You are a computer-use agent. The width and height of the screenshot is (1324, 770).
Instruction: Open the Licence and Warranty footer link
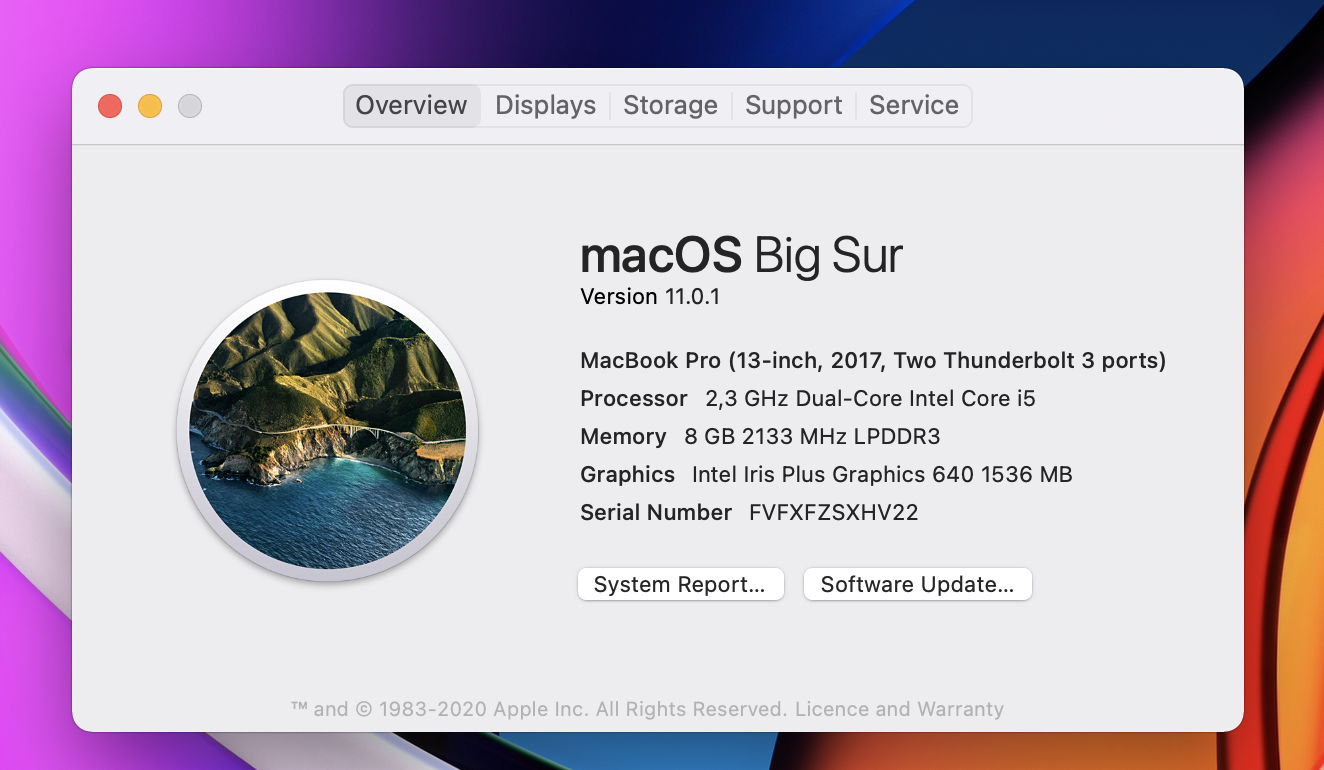tap(899, 709)
